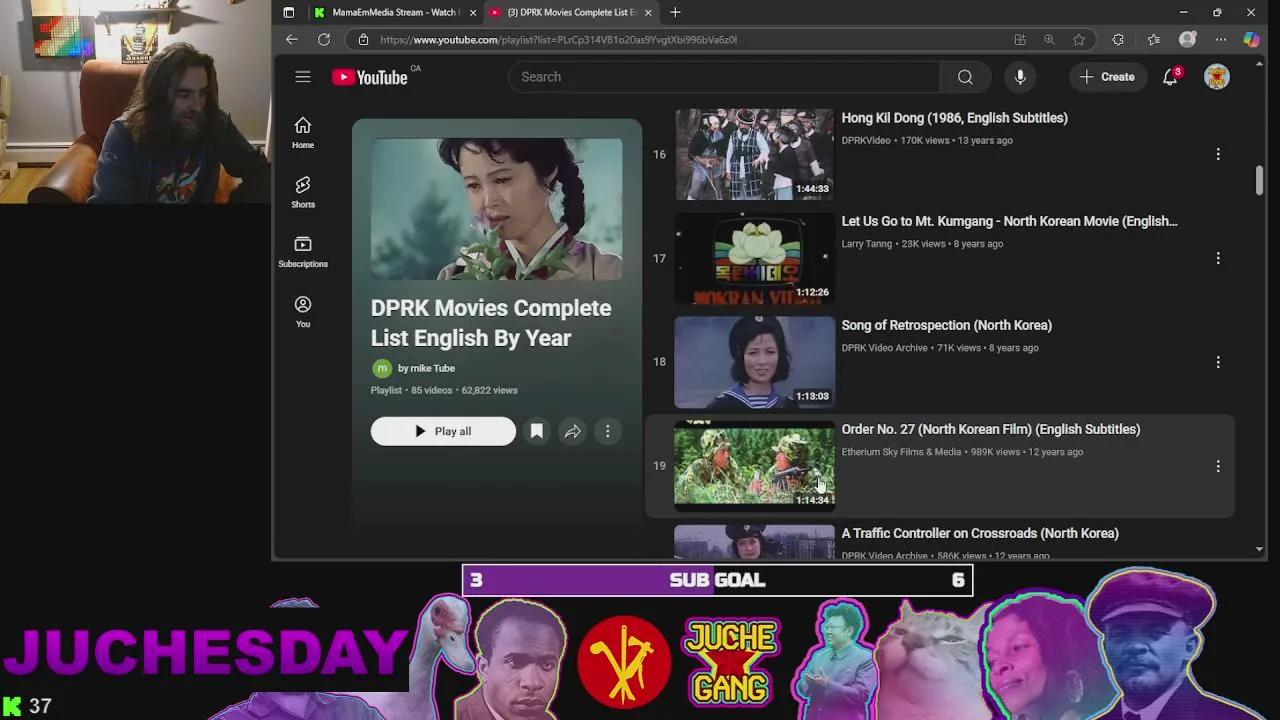Open options for Song of Retrospection

(1218, 362)
